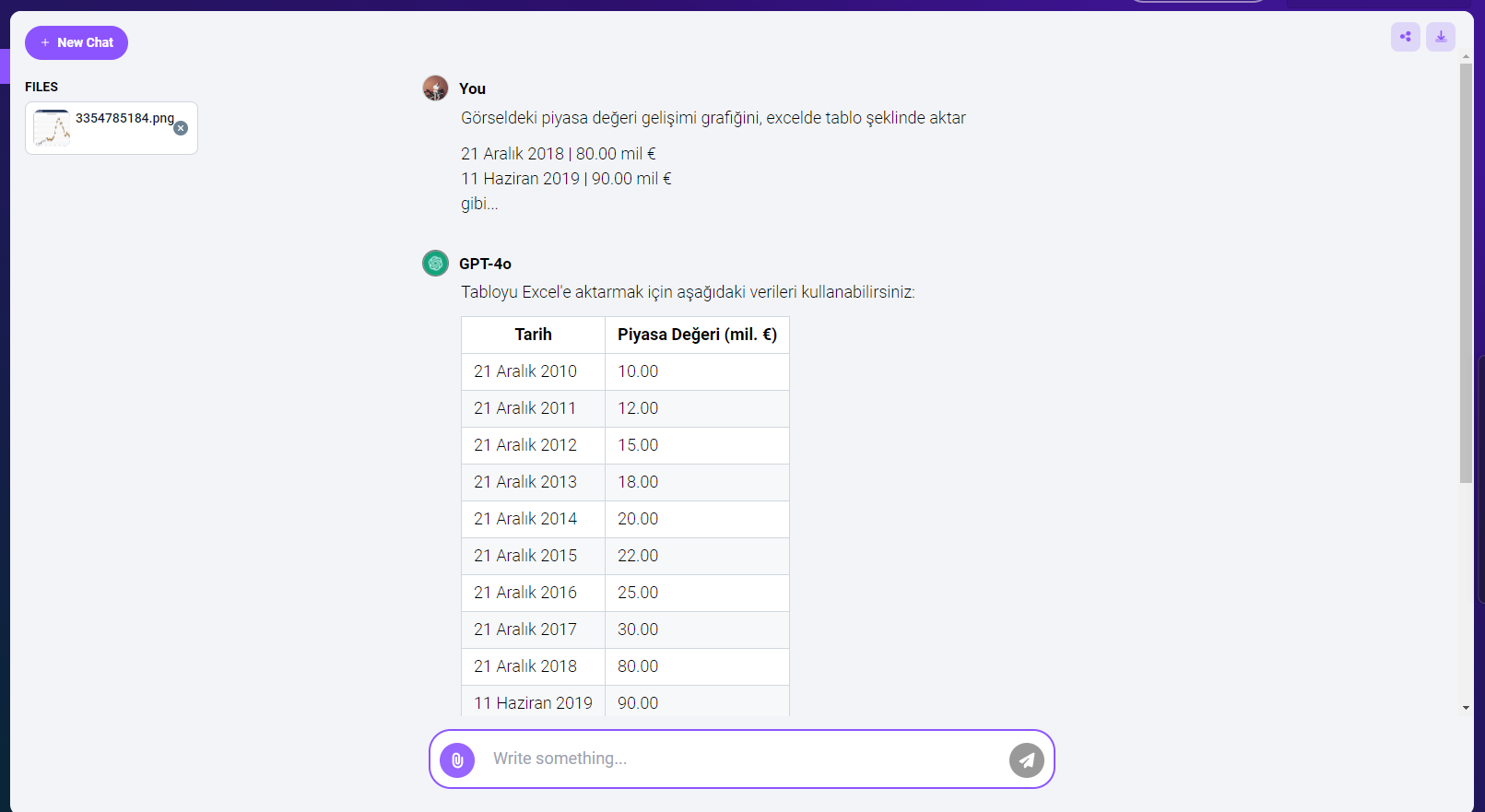The width and height of the screenshot is (1485, 812).
Task: Click the 3354785184.png file name
Action: 124,118
